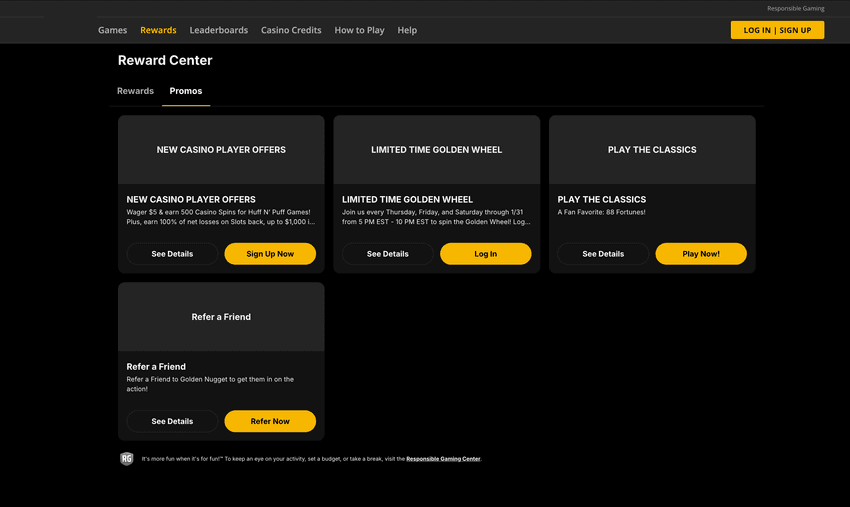Click Sign Up Now button
Screen dimensions: 850x507
[x=270, y=254]
